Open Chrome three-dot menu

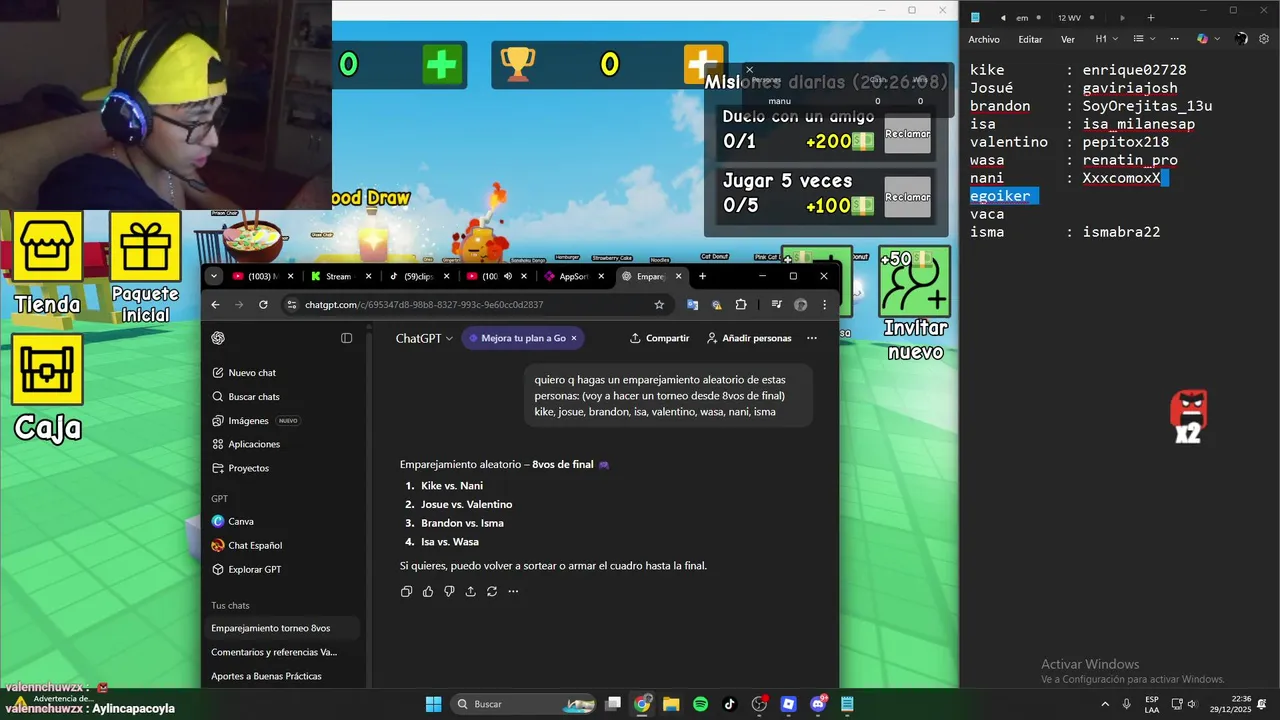click(x=825, y=305)
